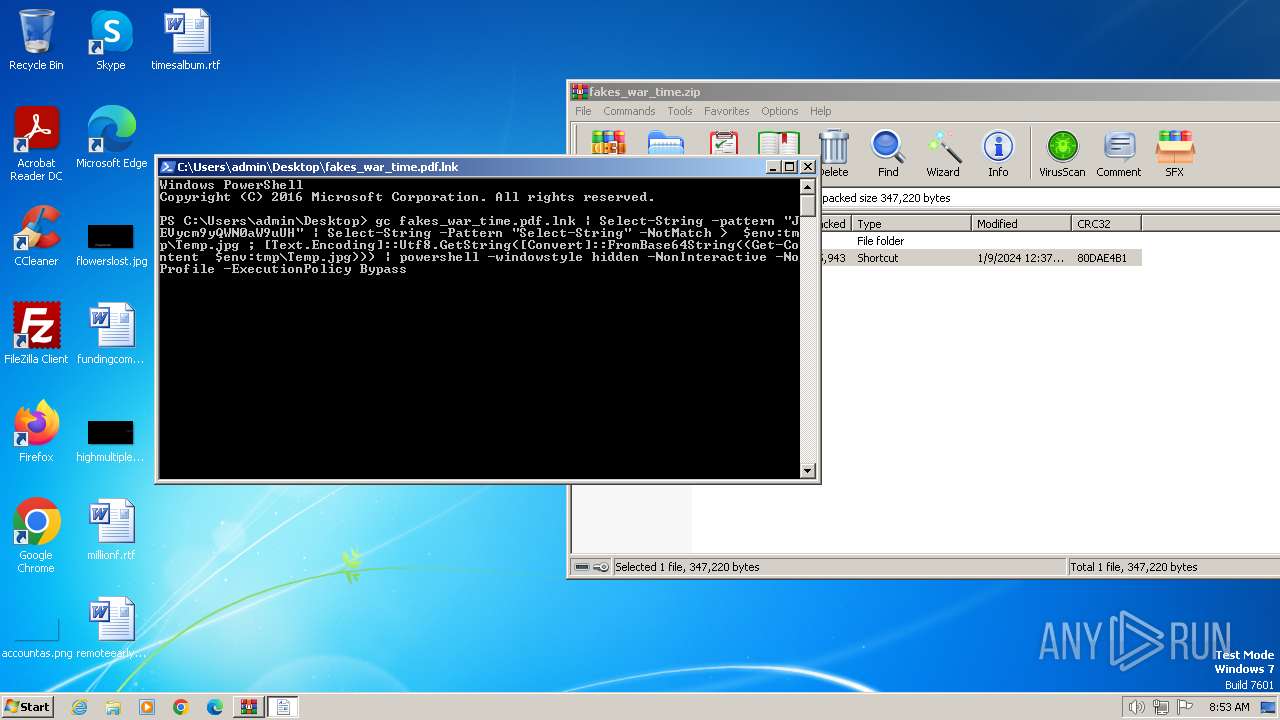
Task: Close the PowerShell window
Action: tap(807, 167)
